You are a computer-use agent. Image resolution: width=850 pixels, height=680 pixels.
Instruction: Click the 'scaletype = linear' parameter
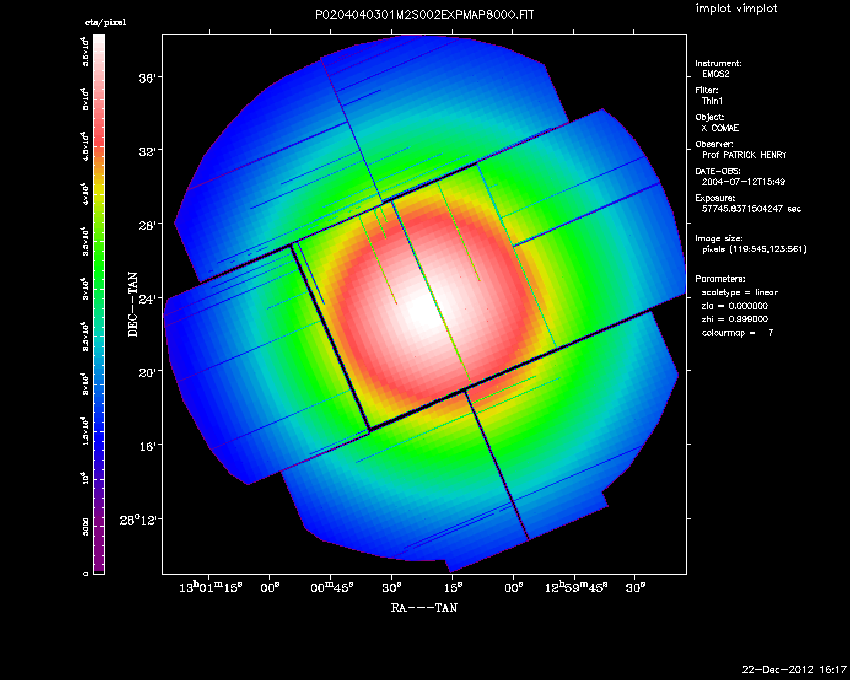pos(739,292)
